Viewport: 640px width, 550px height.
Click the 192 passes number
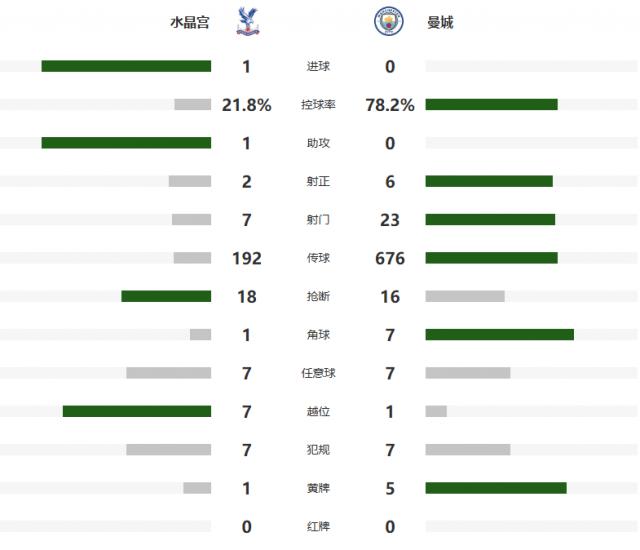pos(246,258)
